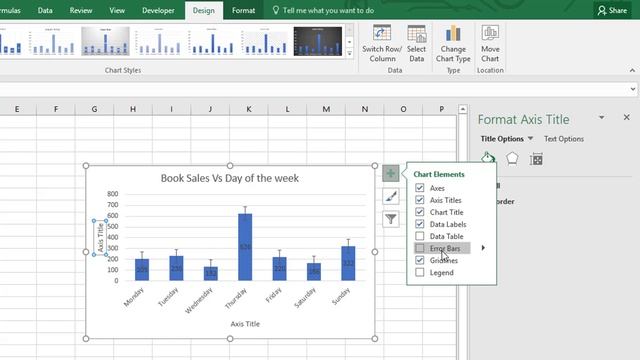Expand the Error Bars submenu arrow
Screen dimensions: 640x360
(x=483, y=248)
